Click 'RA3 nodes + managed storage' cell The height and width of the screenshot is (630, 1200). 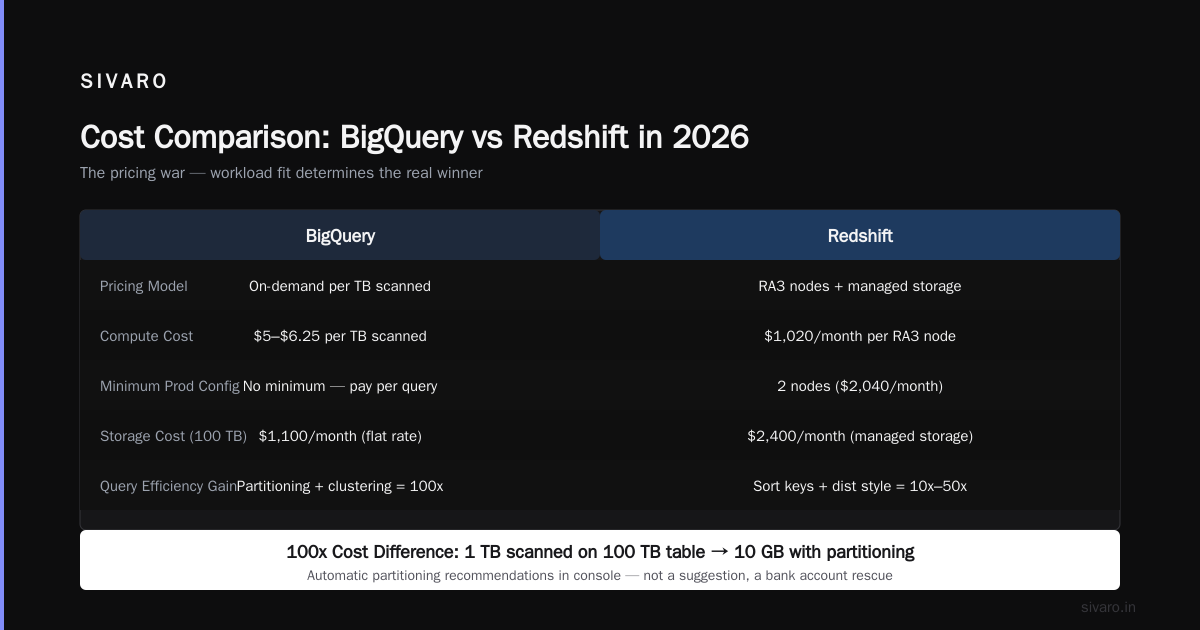pos(860,286)
